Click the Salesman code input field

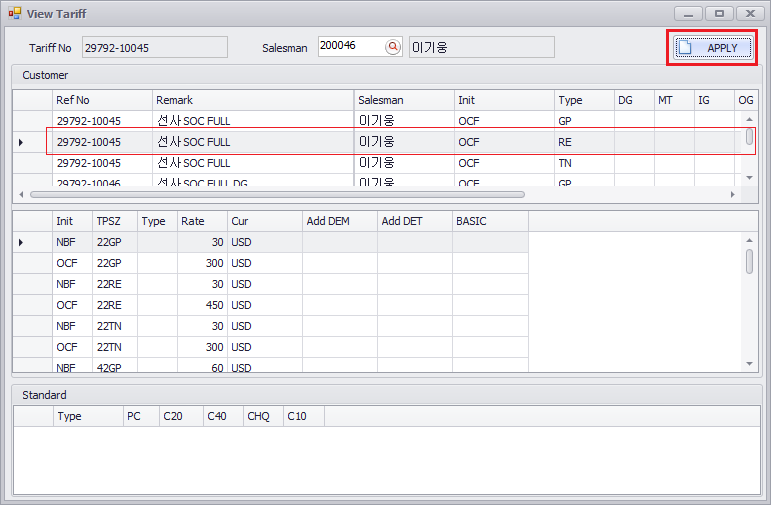click(350, 46)
